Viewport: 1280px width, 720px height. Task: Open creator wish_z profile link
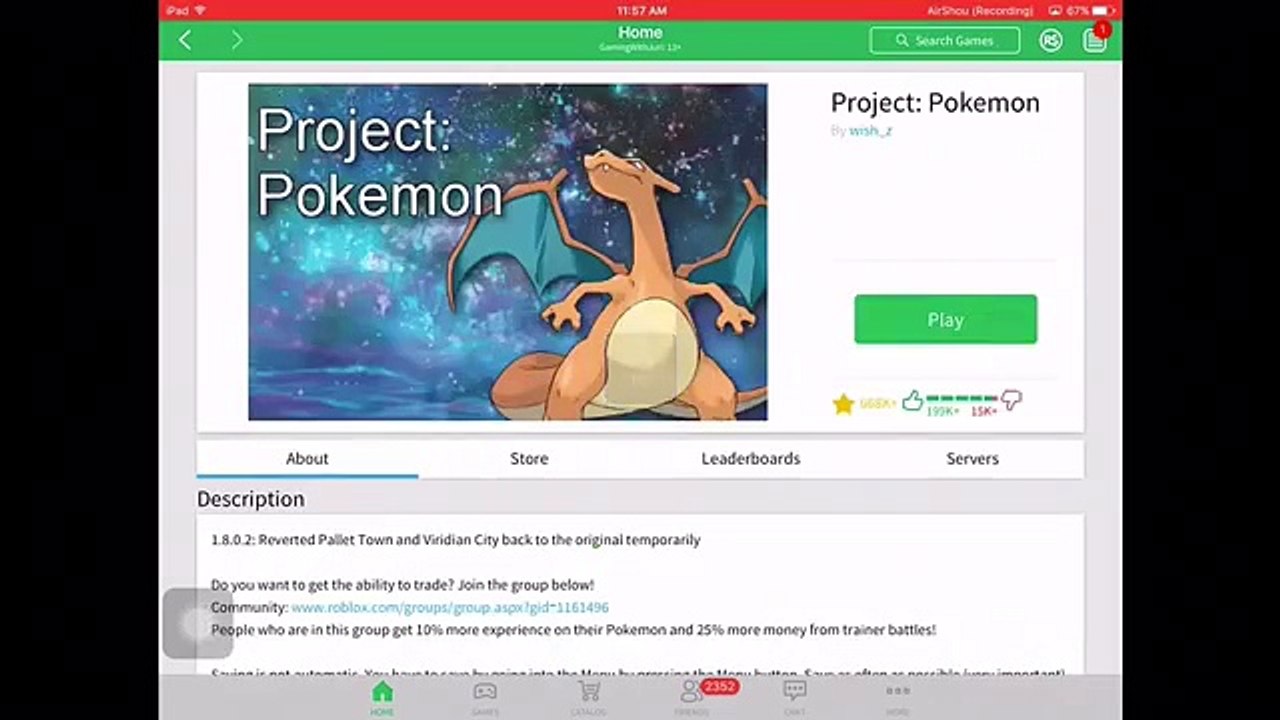click(x=870, y=130)
